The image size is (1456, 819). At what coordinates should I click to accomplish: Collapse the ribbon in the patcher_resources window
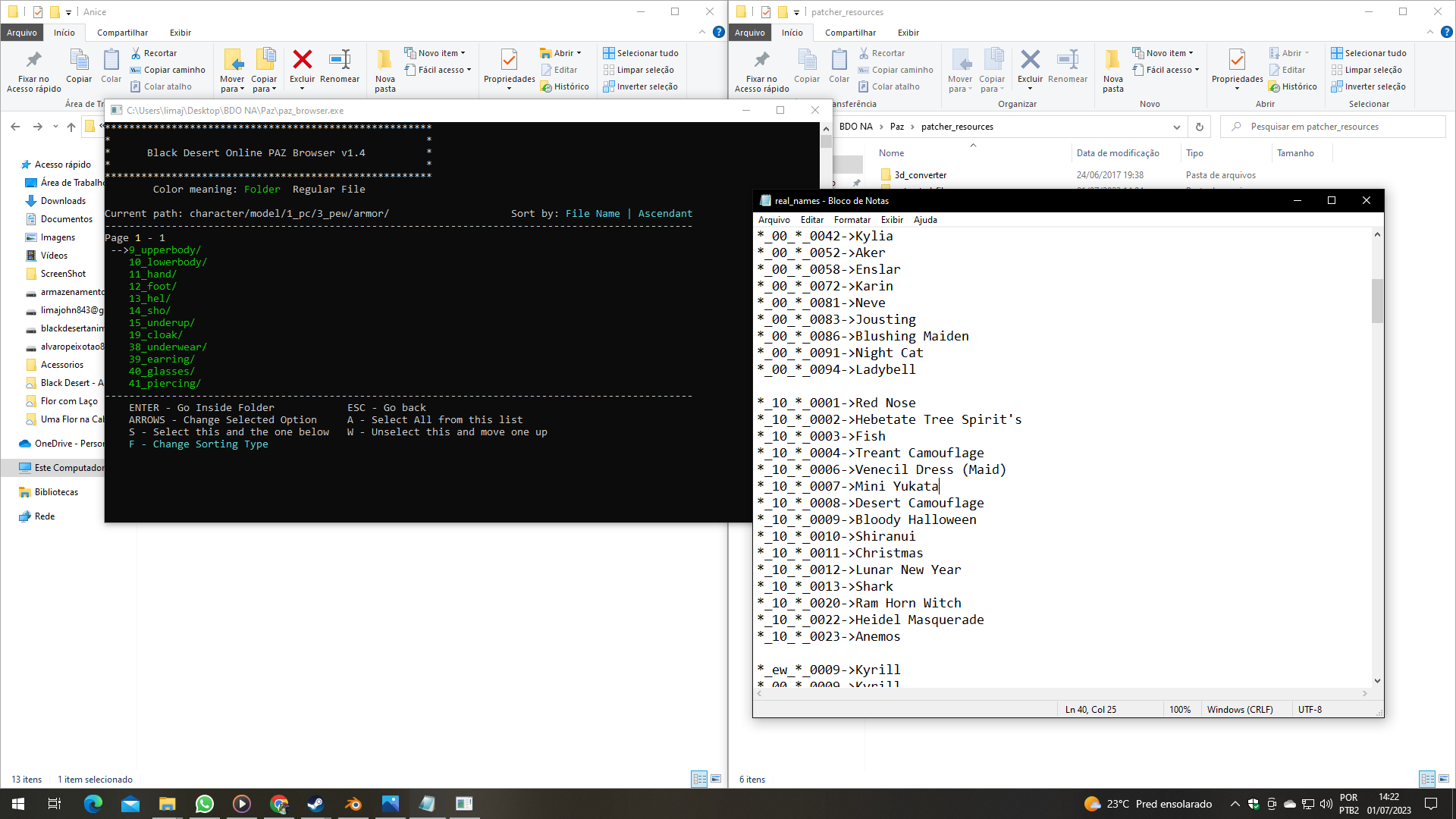tap(1430, 32)
